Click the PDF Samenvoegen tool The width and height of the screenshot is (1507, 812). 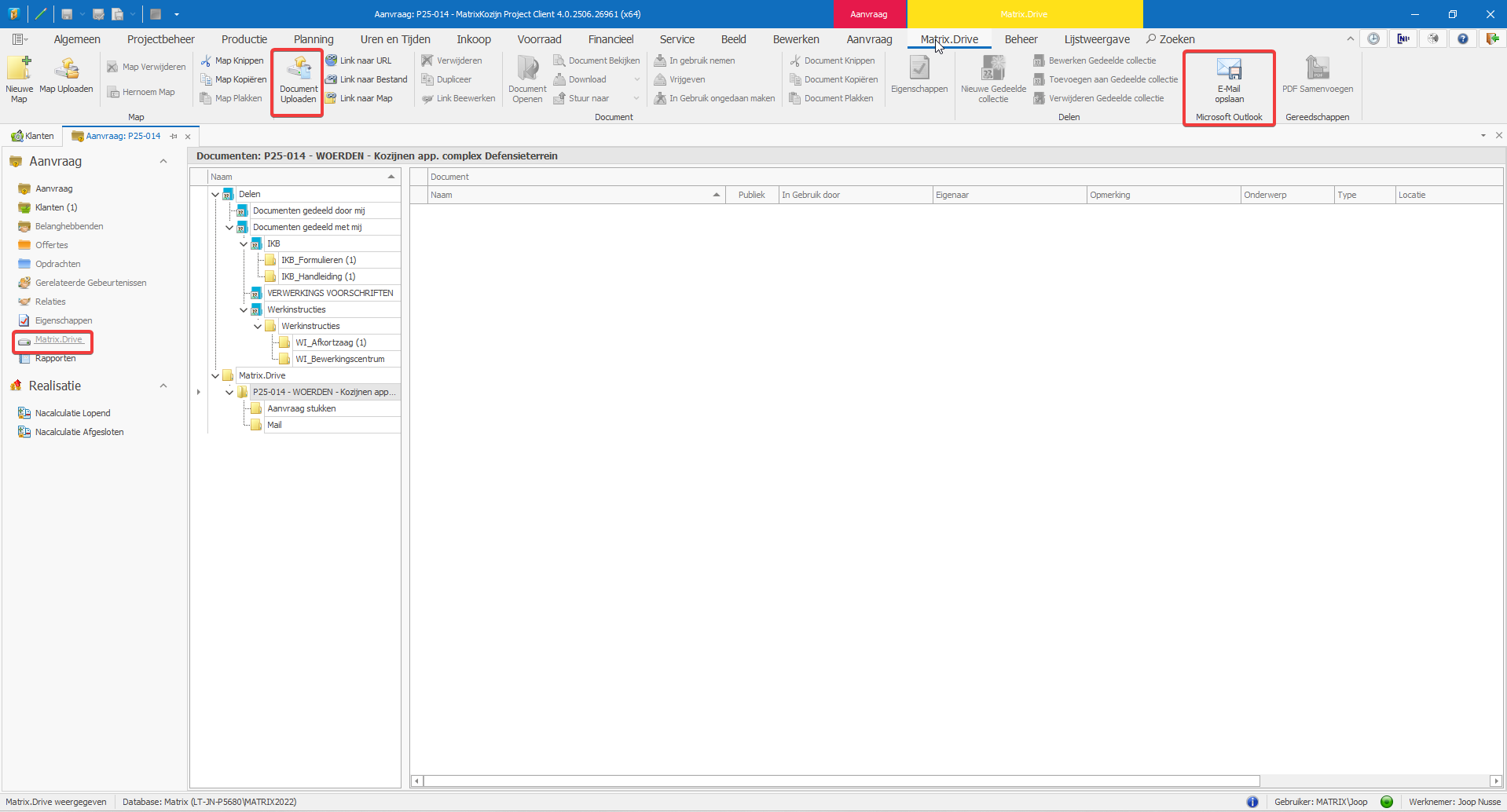coord(1318,75)
